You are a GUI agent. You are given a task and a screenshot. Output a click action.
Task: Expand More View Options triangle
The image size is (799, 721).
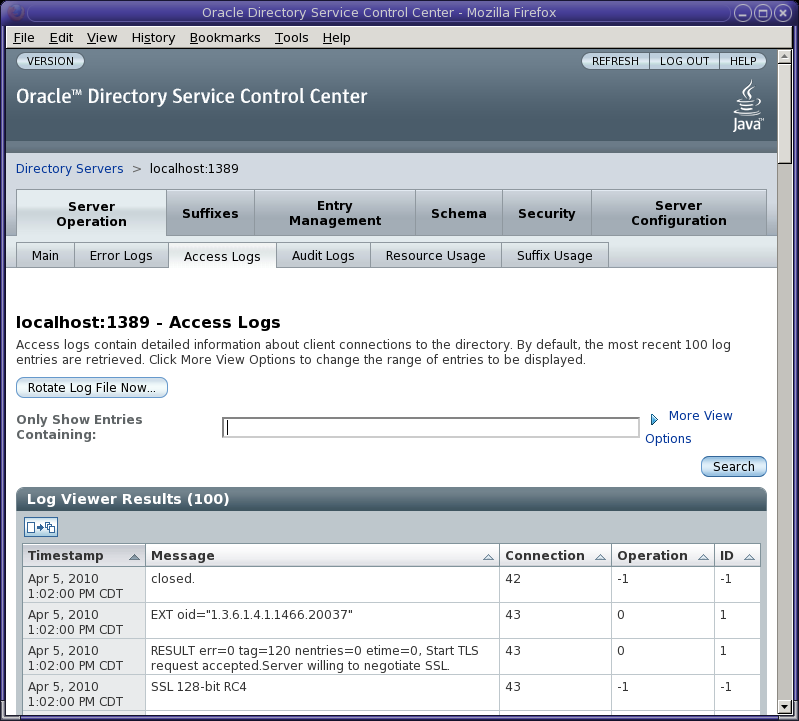pyautogui.click(x=654, y=419)
